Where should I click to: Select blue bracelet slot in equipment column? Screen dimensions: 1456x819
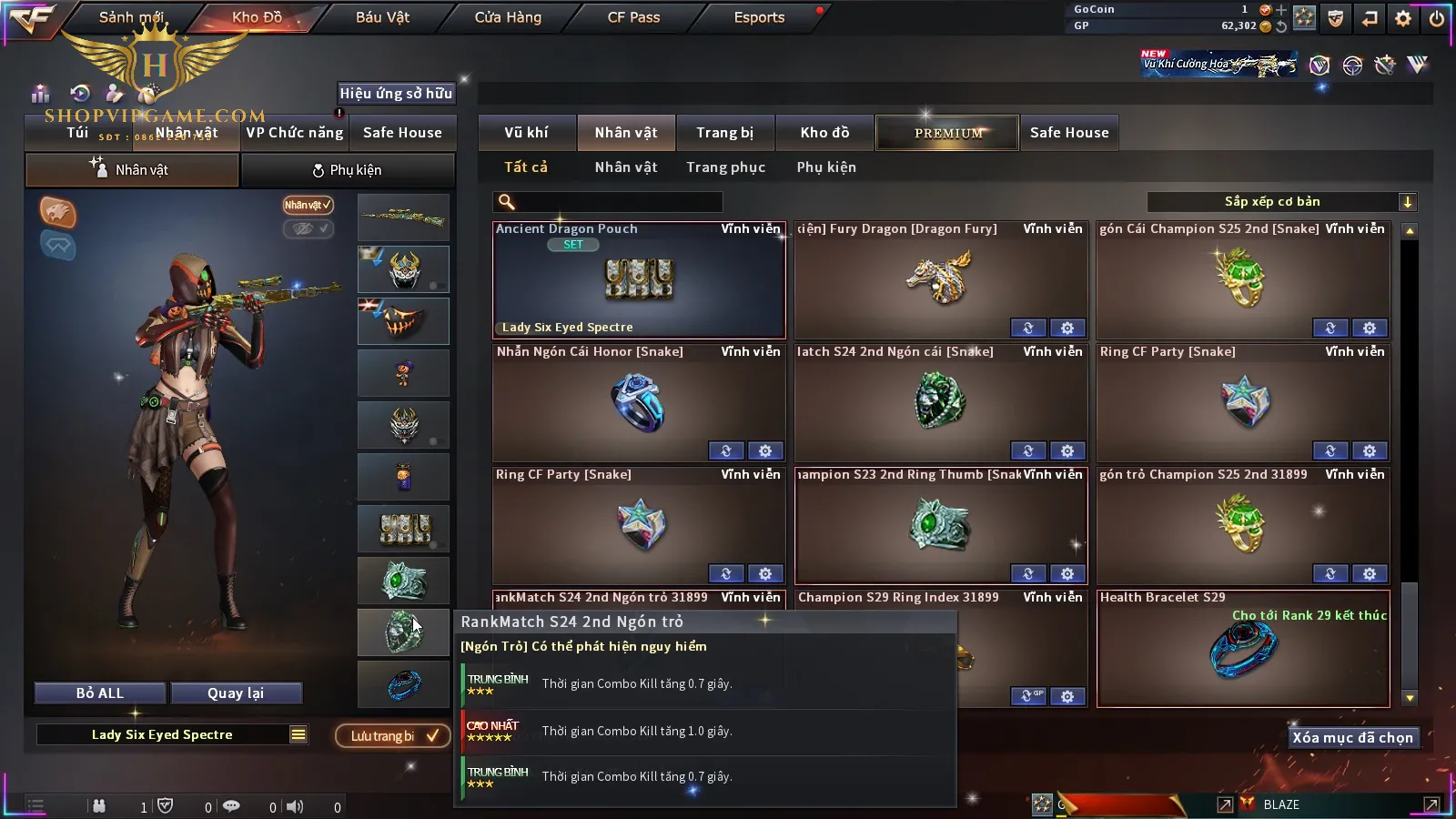point(403,684)
